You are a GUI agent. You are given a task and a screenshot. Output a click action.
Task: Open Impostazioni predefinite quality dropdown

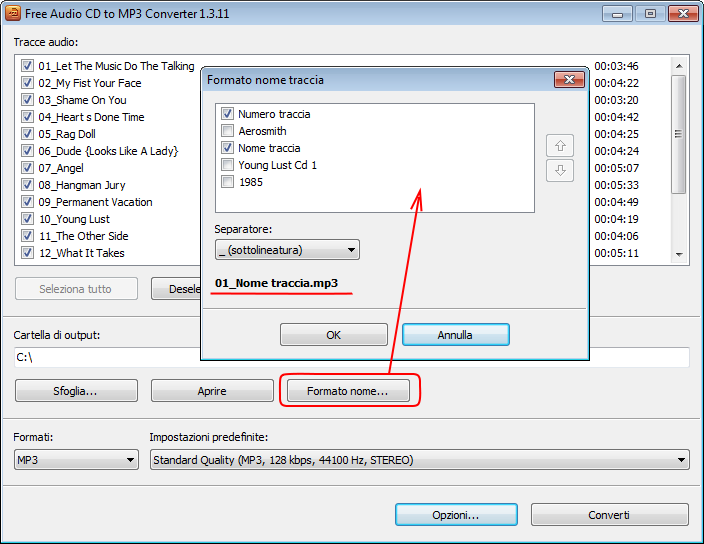(x=419, y=460)
